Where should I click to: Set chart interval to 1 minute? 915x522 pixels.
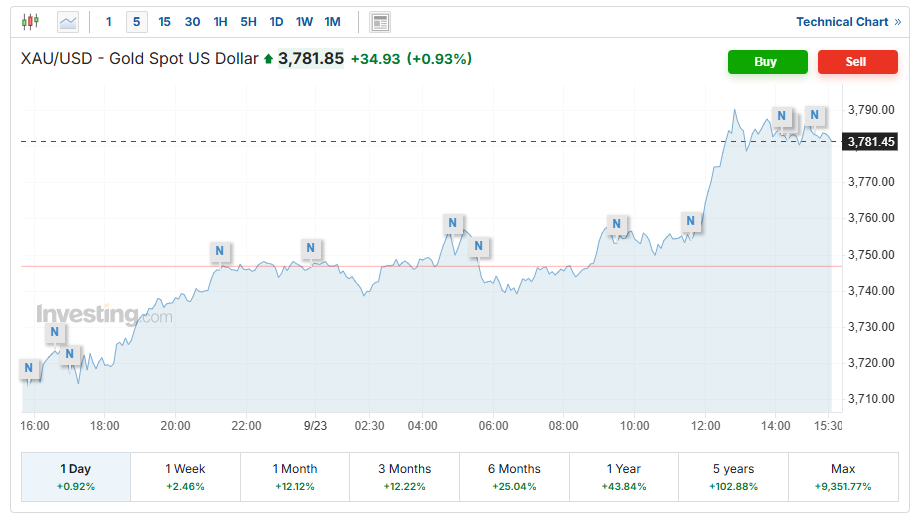tap(109, 21)
